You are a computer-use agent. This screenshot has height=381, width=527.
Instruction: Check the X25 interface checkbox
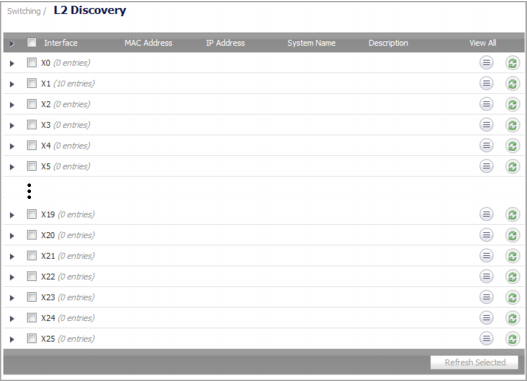(x=32, y=338)
